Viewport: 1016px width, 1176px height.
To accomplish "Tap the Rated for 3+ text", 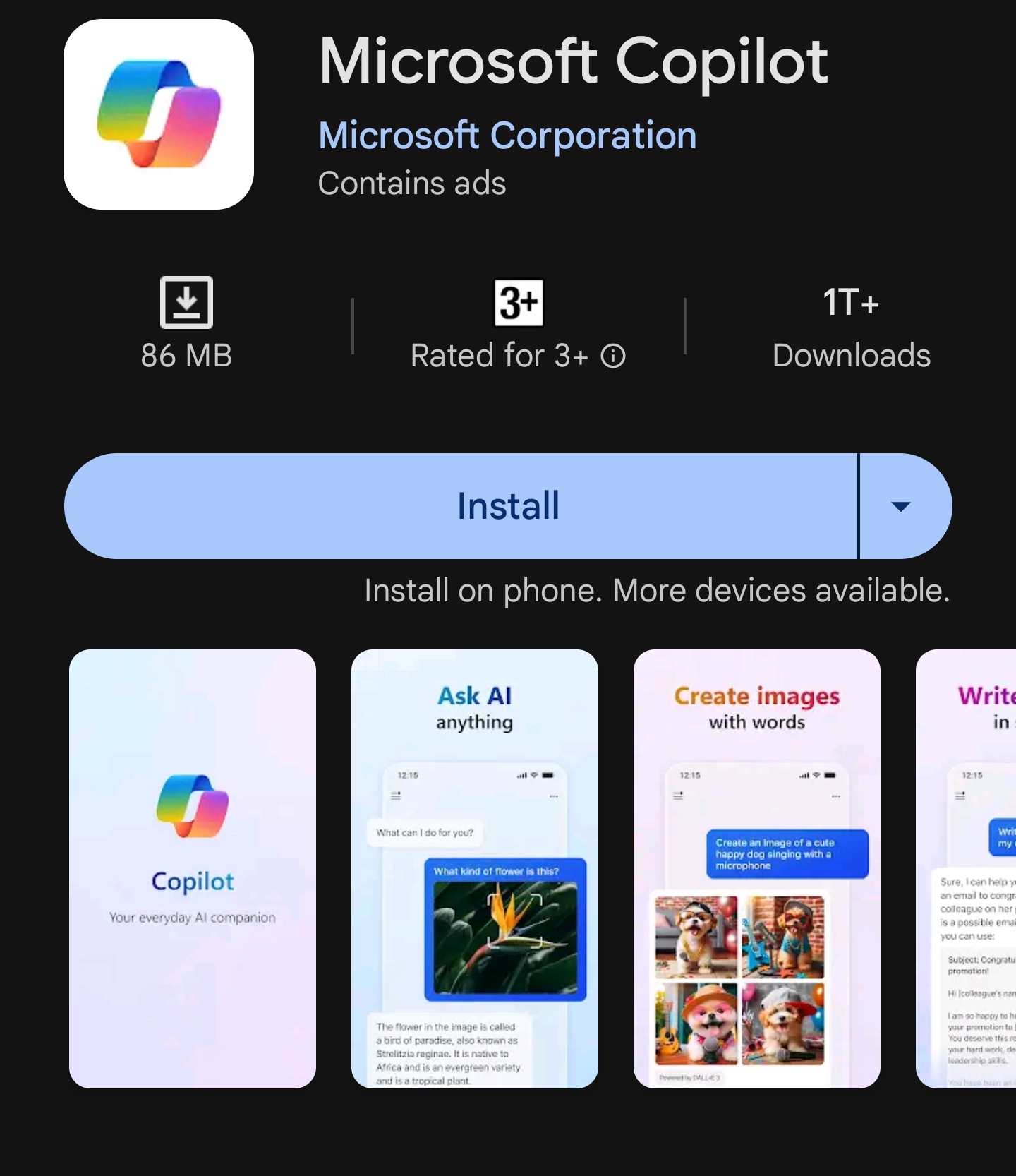I will tap(499, 356).
